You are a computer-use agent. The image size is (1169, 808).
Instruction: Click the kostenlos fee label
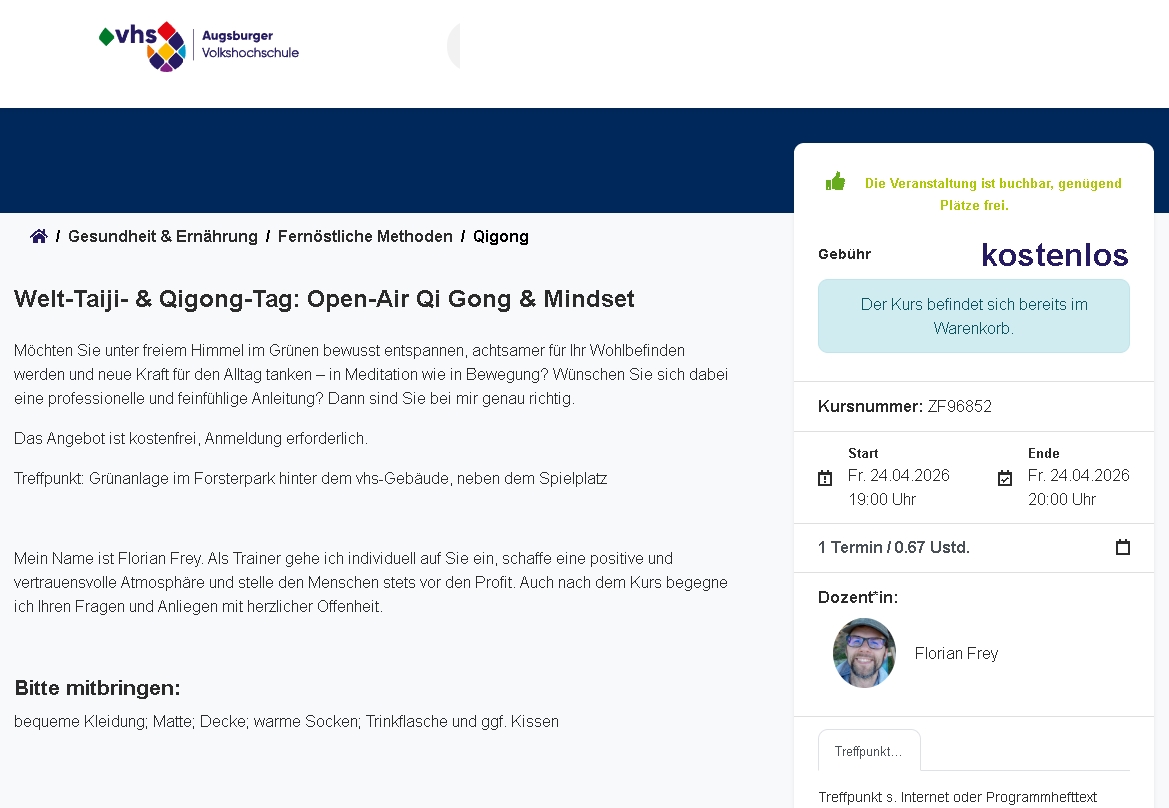coord(1053,254)
